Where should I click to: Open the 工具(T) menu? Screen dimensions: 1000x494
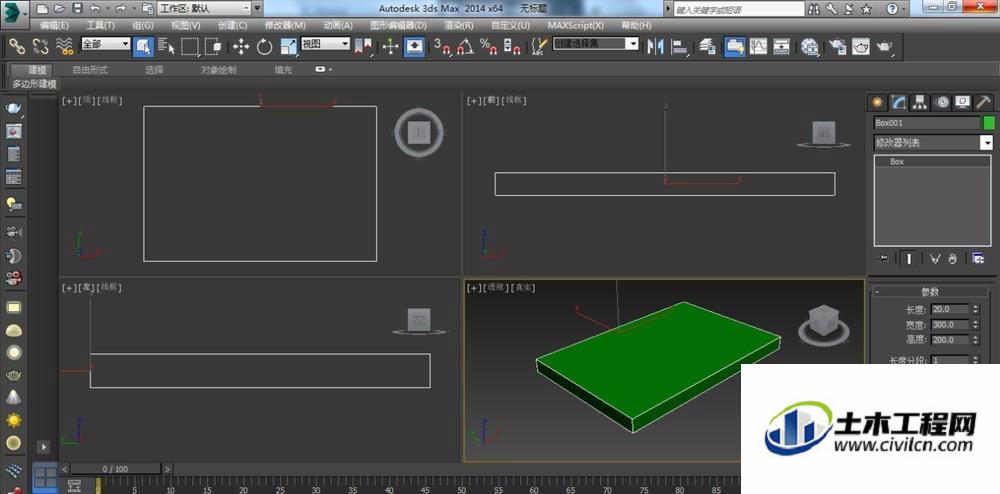[101, 25]
